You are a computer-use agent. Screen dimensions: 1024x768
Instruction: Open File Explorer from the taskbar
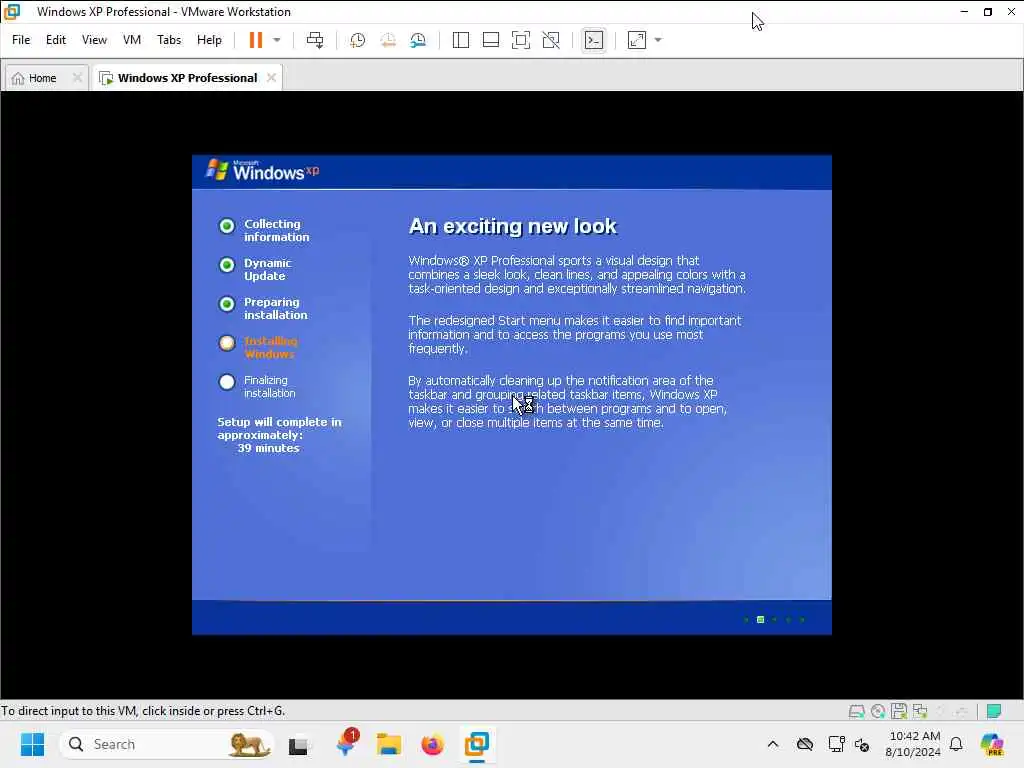(x=389, y=744)
